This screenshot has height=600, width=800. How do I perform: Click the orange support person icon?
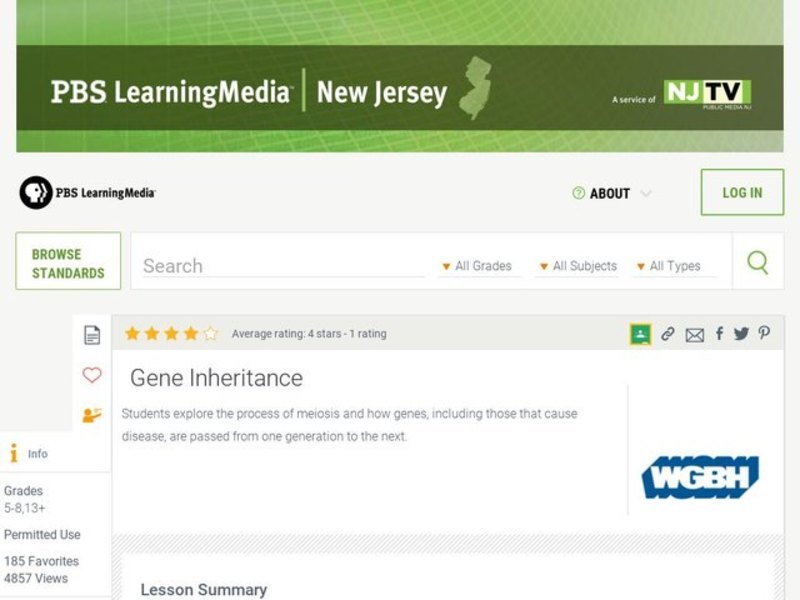point(92,413)
